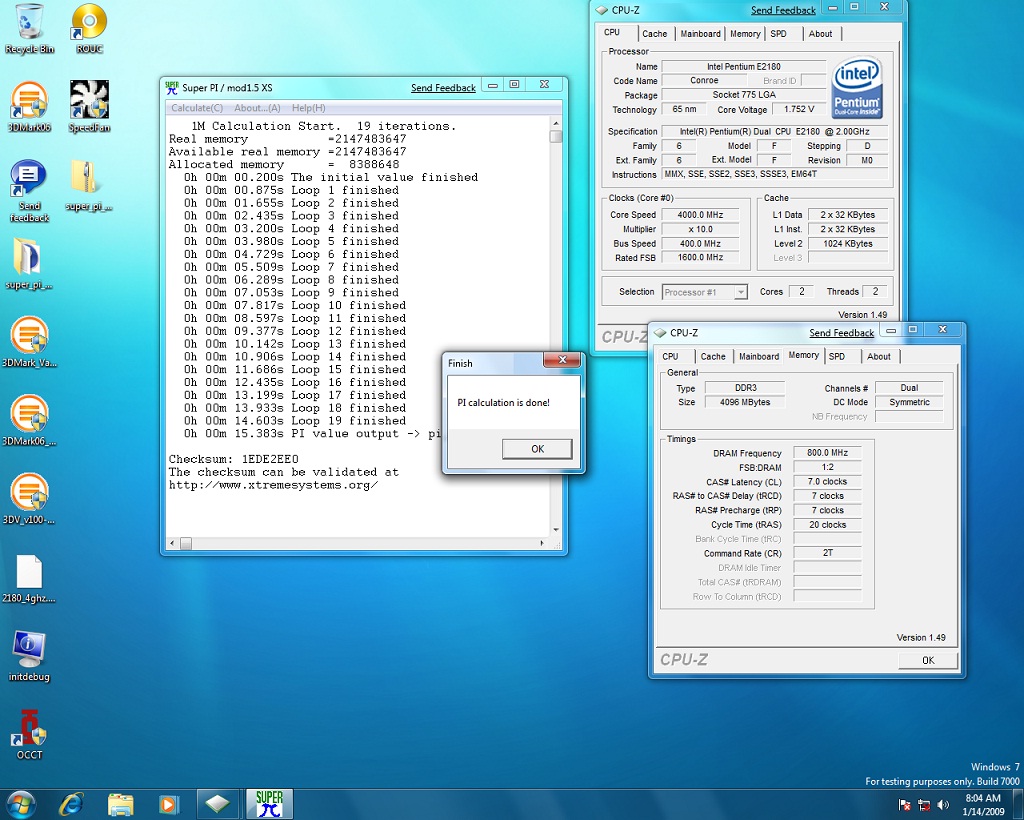Launch the 3DMark_Va... desktop shortcut
Screen dimensions: 1024x820
(x=29, y=342)
